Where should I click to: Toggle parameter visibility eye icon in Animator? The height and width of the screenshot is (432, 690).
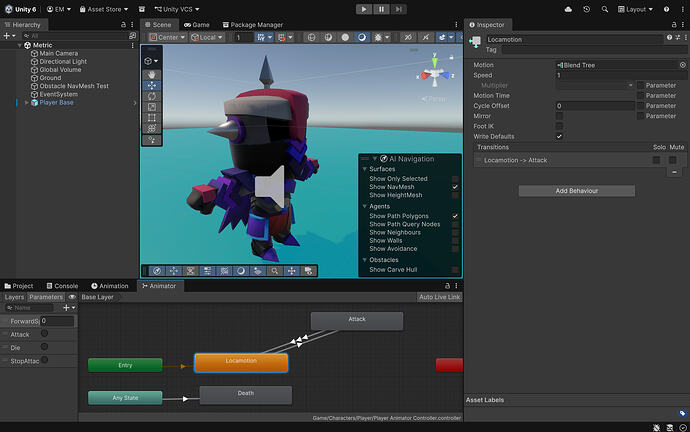click(x=72, y=297)
